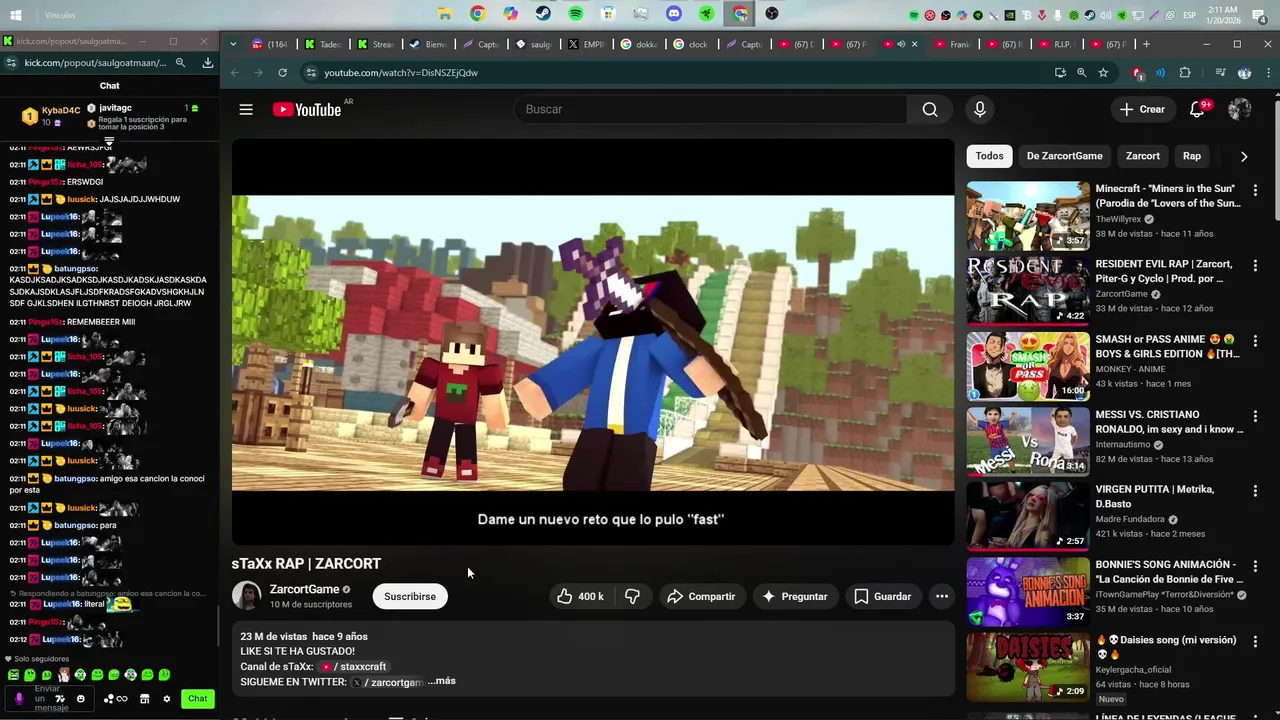The height and width of the screenshot is (720, 1280).
Task: Open Steam from the taskbar
Action: (543, 14)
